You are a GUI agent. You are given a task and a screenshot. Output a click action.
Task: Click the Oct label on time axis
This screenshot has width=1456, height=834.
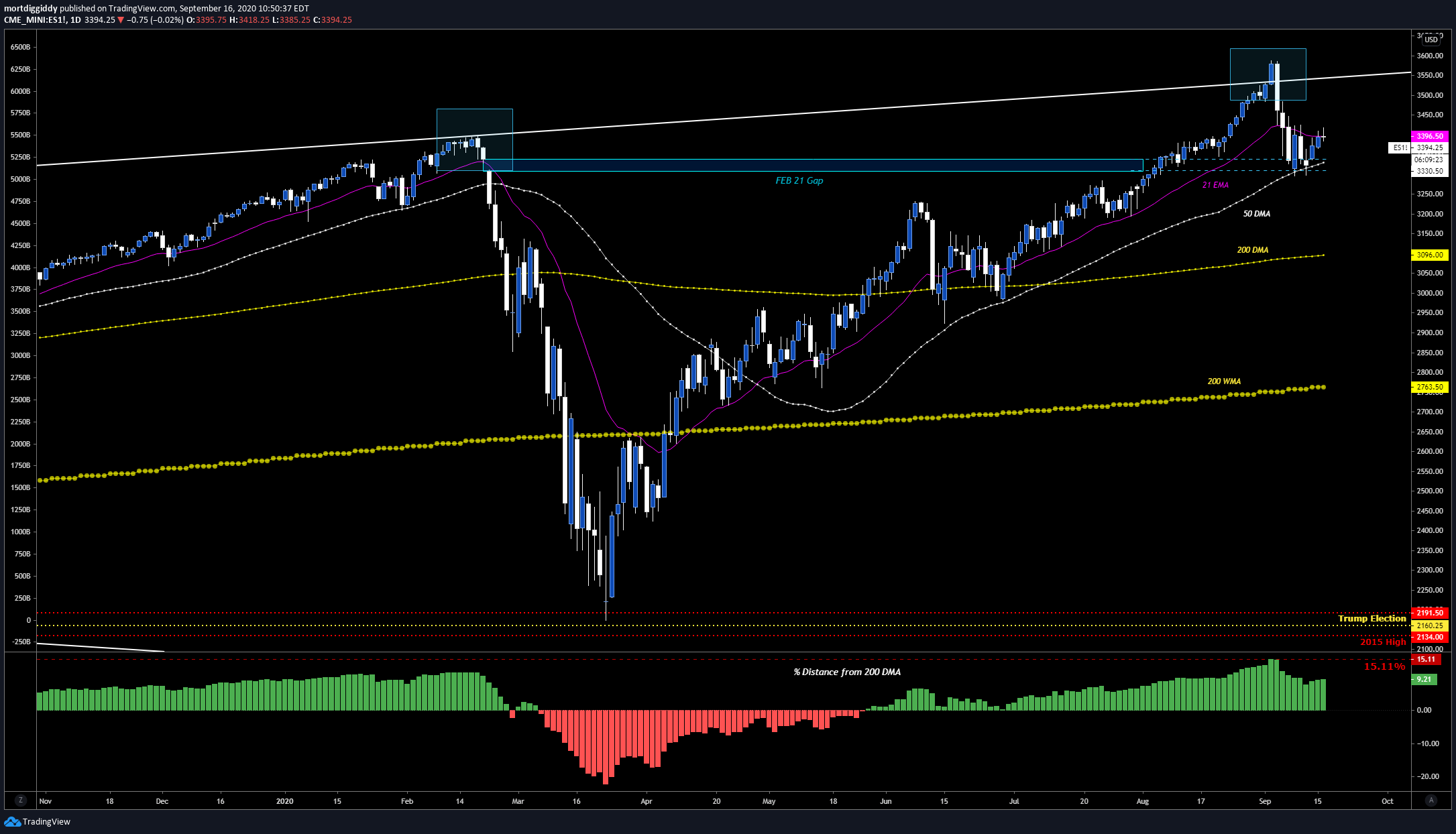coord(1388,801)
